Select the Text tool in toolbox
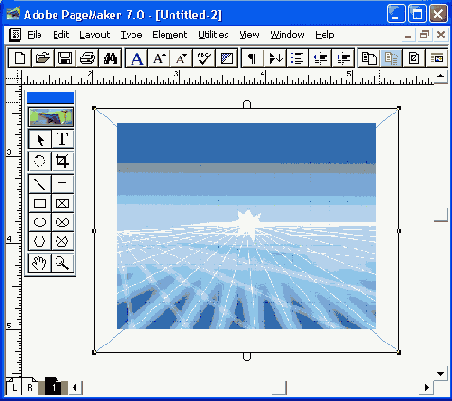The width and height of the screenshot is (452, 401). tap(63, 139)
